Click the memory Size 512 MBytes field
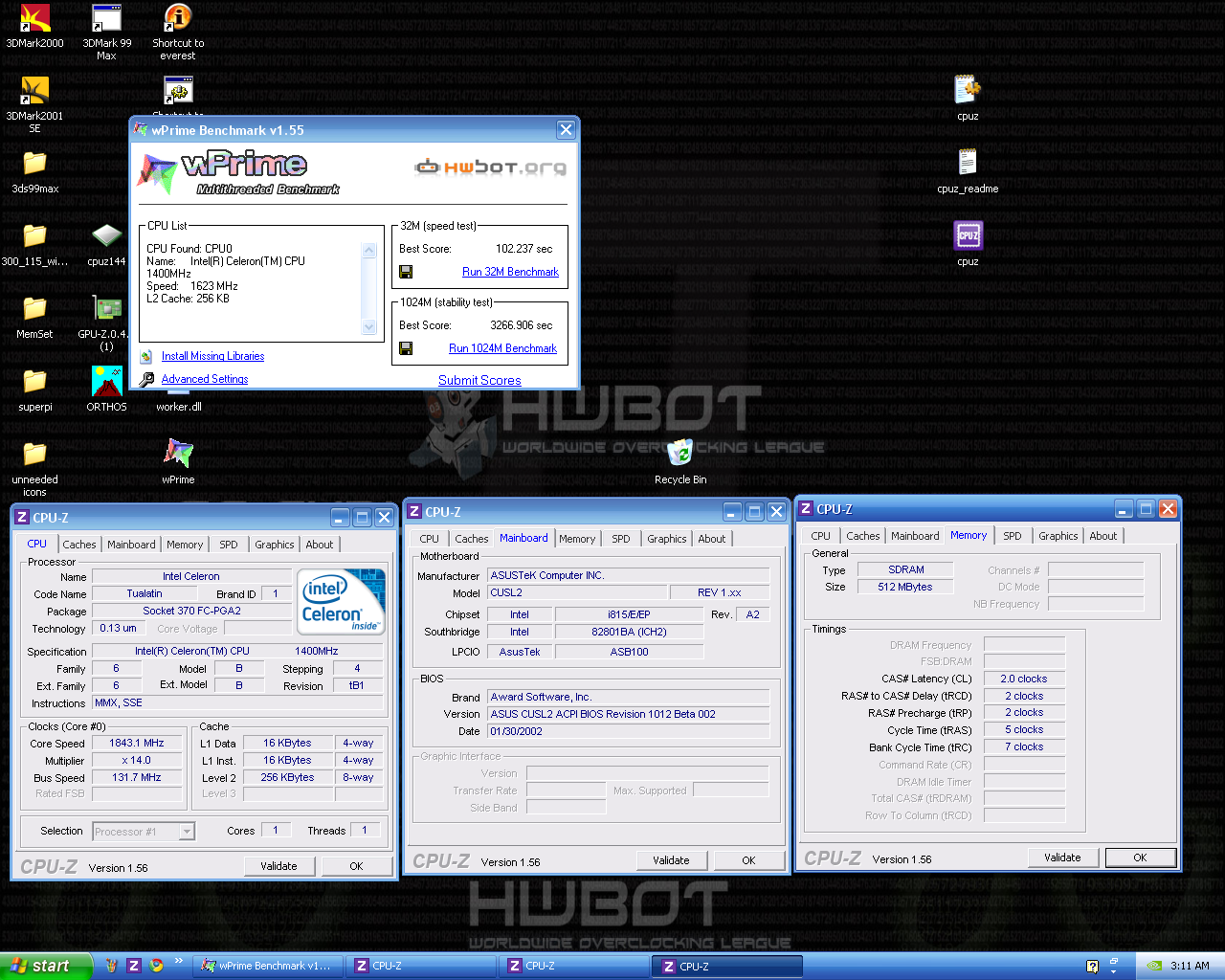 [x=905, y=587]
